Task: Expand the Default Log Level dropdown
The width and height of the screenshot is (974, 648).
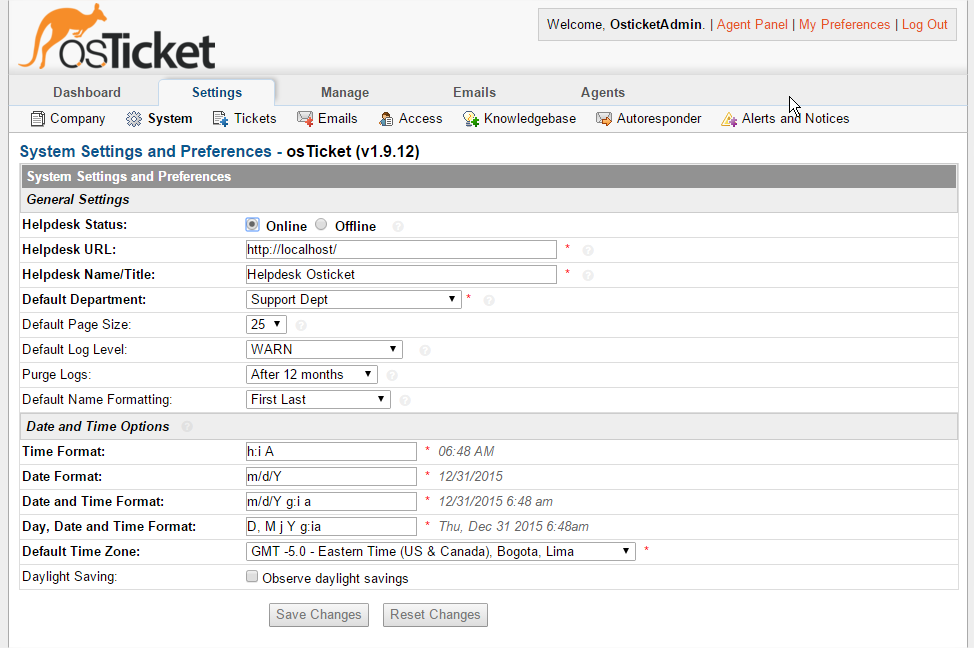Action: click(x=324, y=349)
